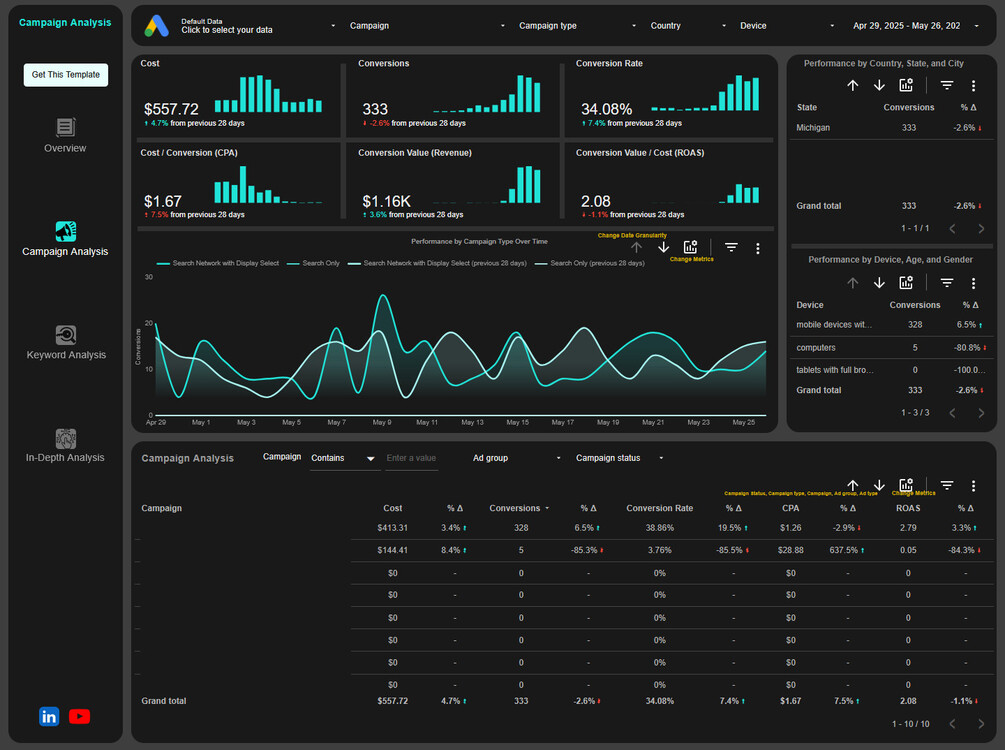
Task: Sort table by Conversions column header
Action: [515, 508]
